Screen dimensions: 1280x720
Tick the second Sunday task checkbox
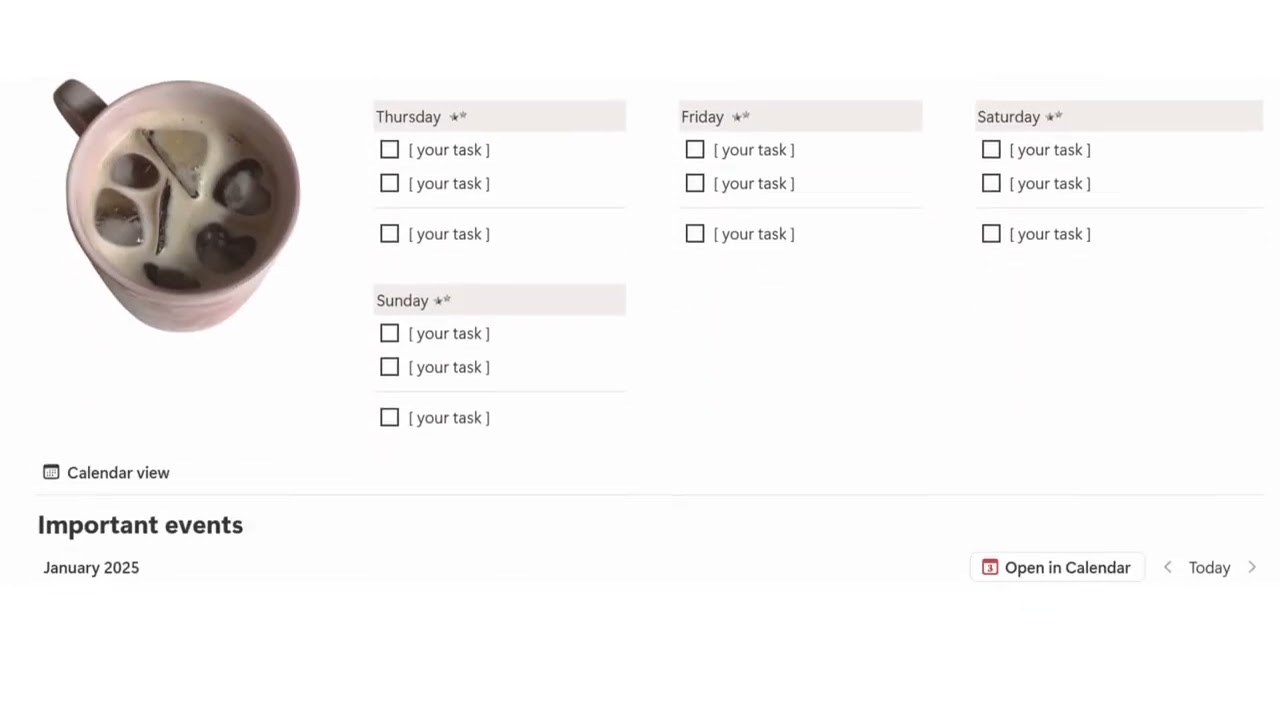tap(390, 367)
